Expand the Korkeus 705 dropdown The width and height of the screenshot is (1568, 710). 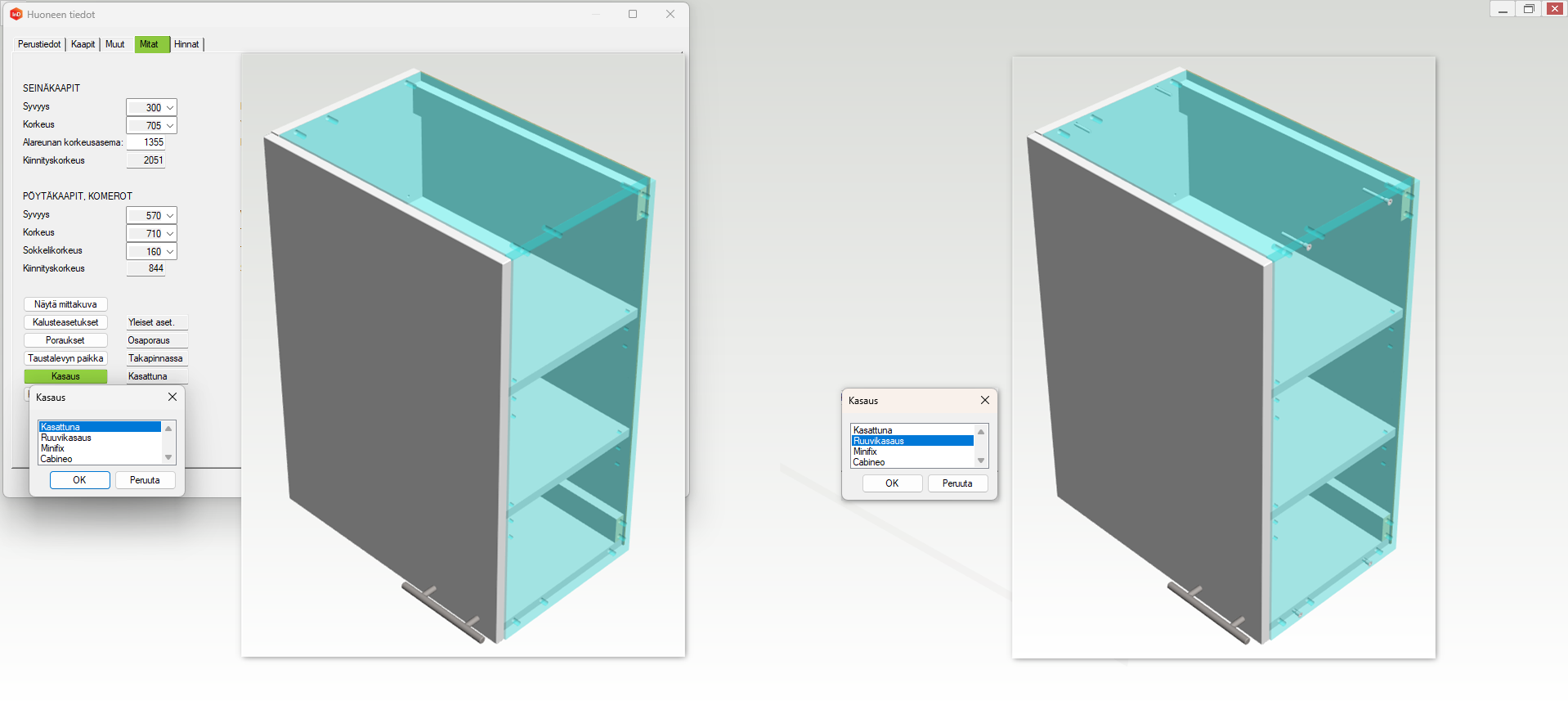pyautogui.click(x=169, y=126)
